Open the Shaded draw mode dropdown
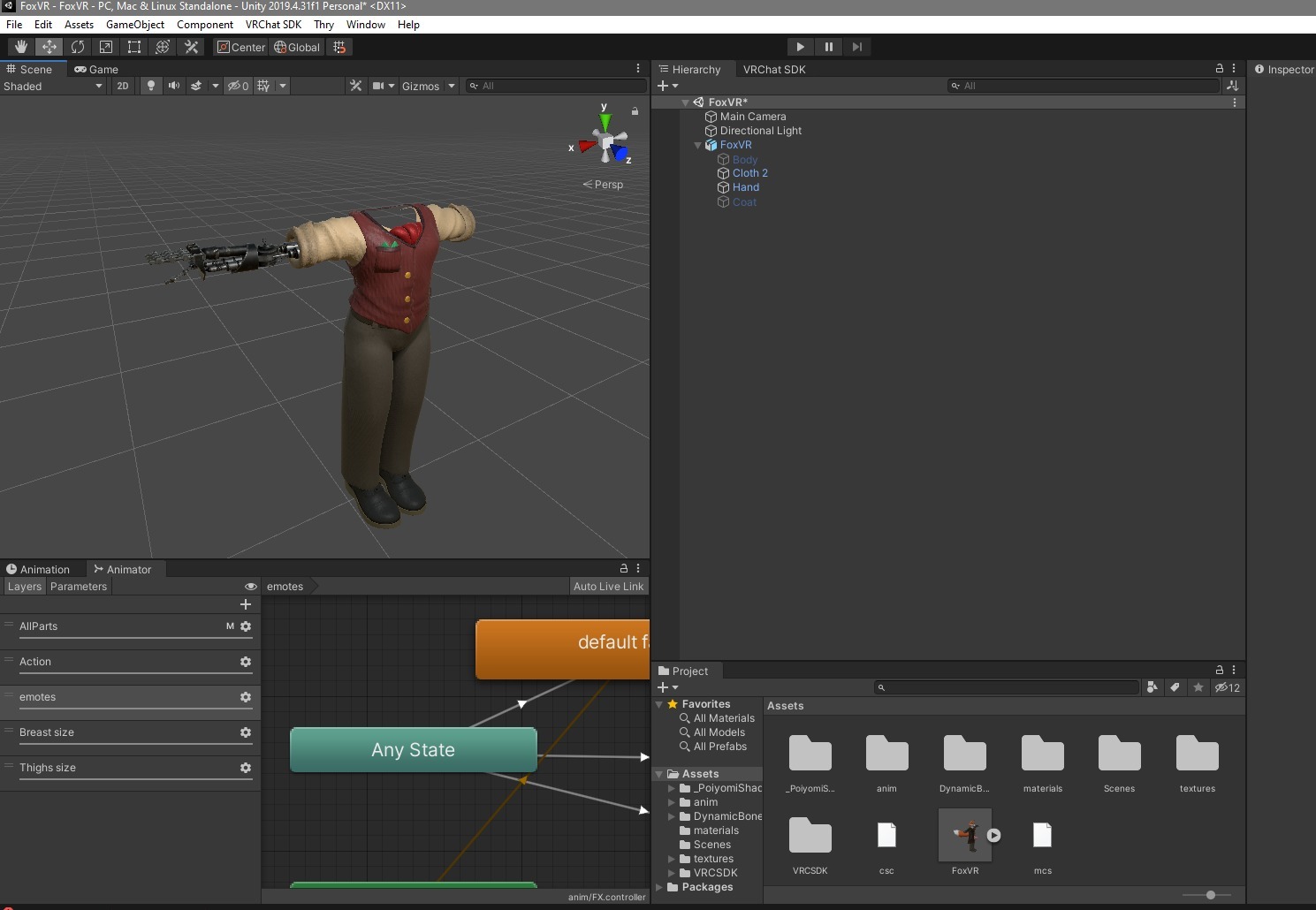1316x910 pixels. [53, 86]
